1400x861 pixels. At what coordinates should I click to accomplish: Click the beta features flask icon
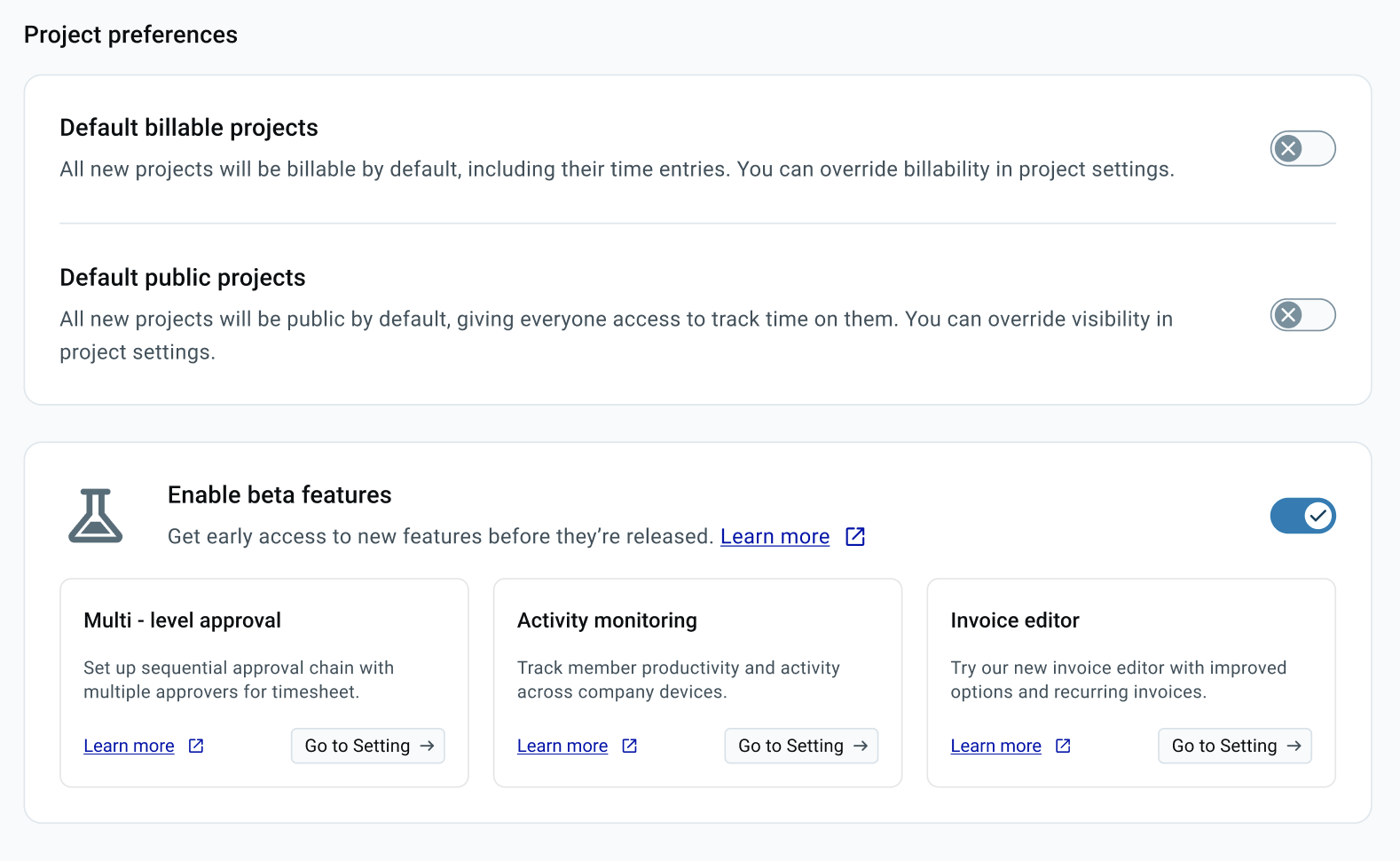pyautogui.click(x=96, y=516)
